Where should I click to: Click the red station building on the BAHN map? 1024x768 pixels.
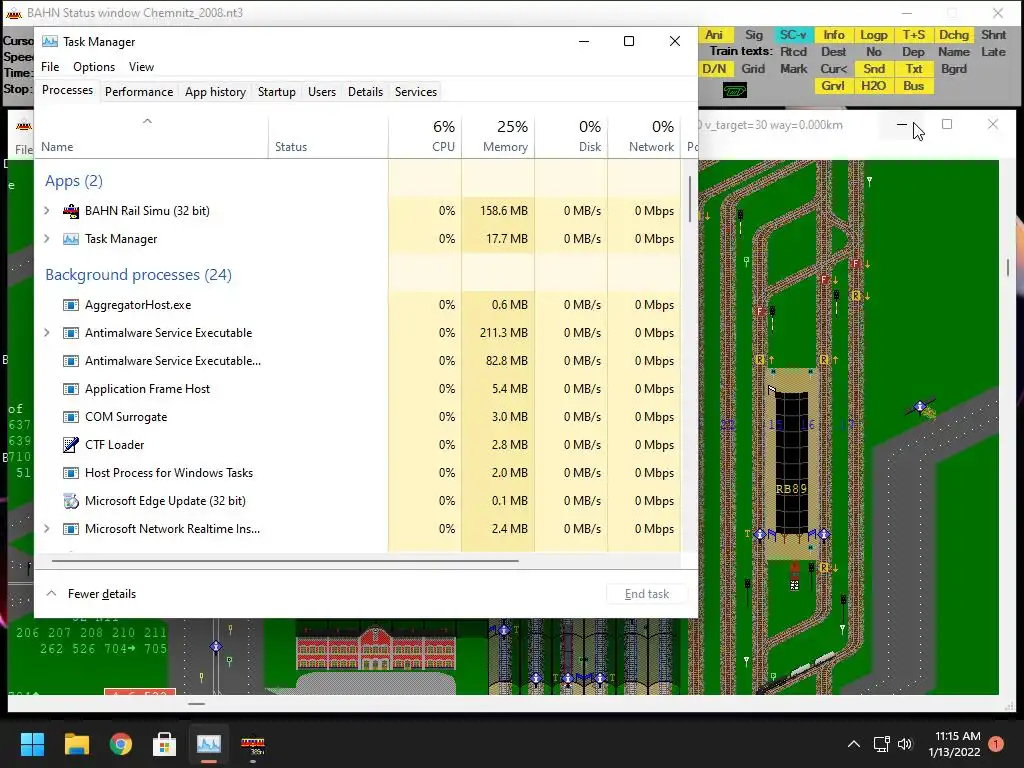point(376,649)
